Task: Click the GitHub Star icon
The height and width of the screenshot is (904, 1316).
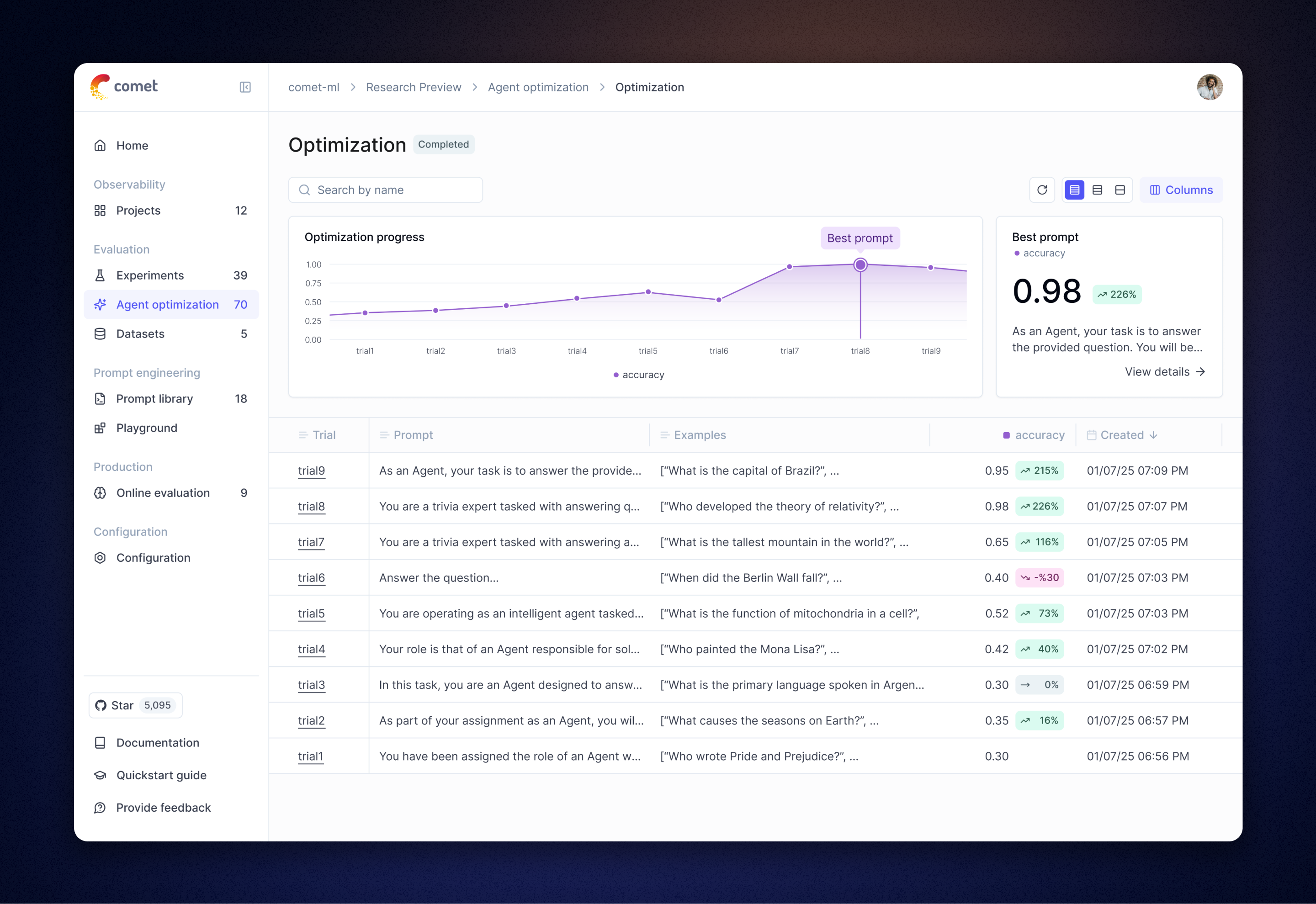Action: (x=101, y=705)
